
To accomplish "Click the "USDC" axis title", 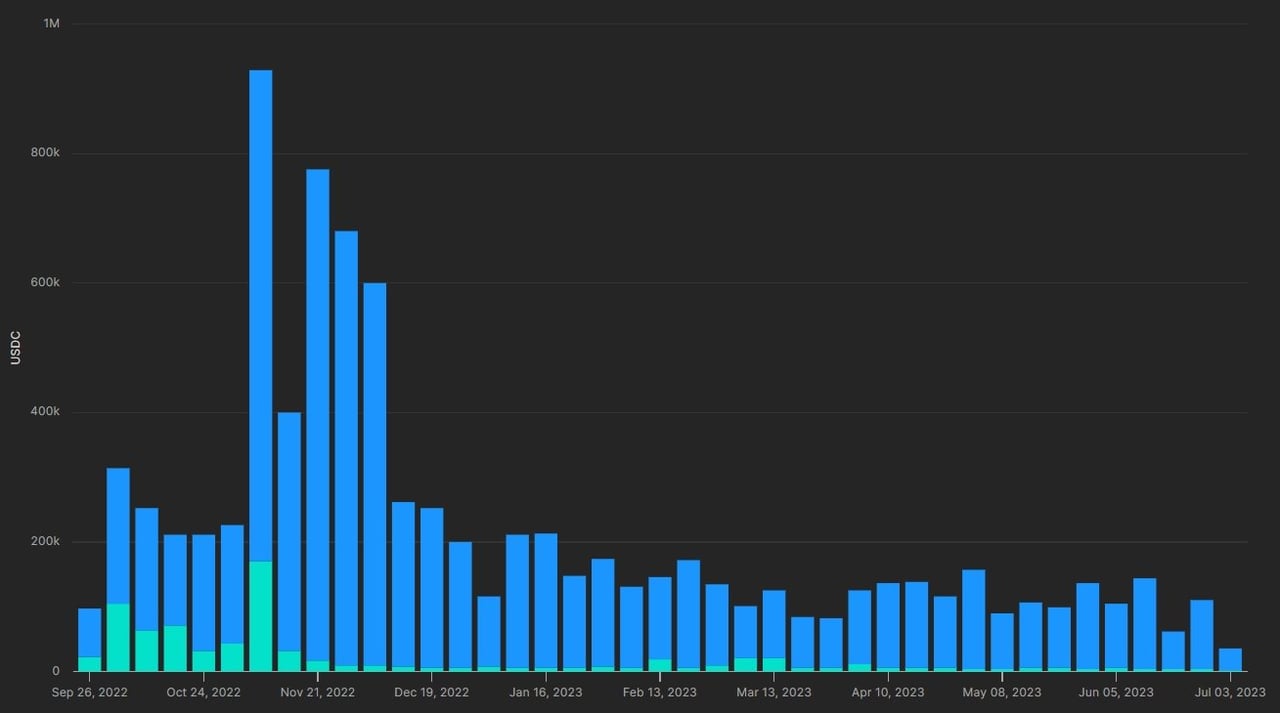I will click(x=15, y=347).
